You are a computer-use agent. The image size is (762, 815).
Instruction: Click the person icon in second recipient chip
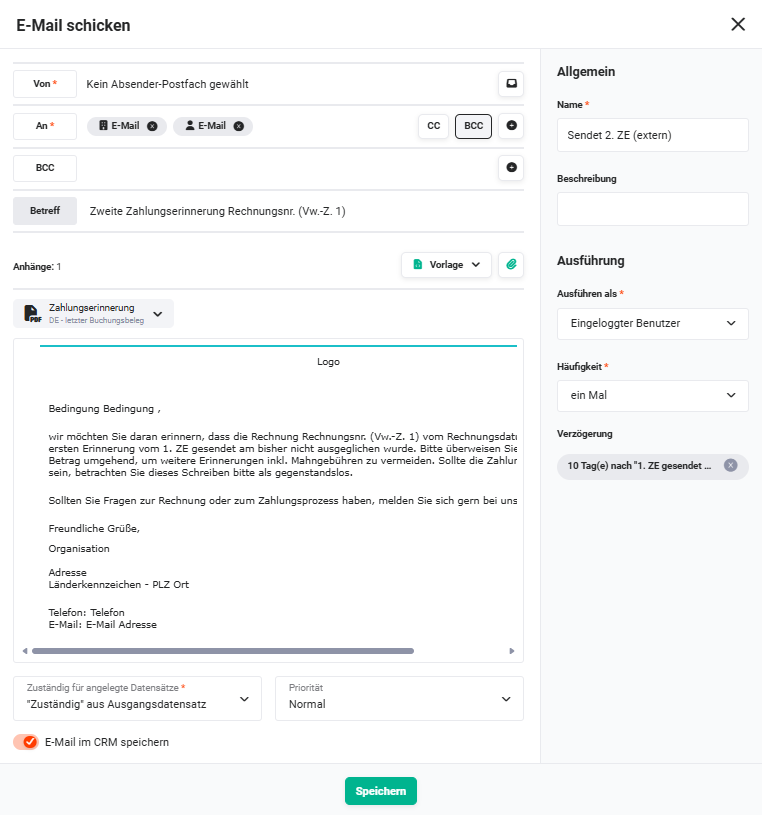click(190, 126)
